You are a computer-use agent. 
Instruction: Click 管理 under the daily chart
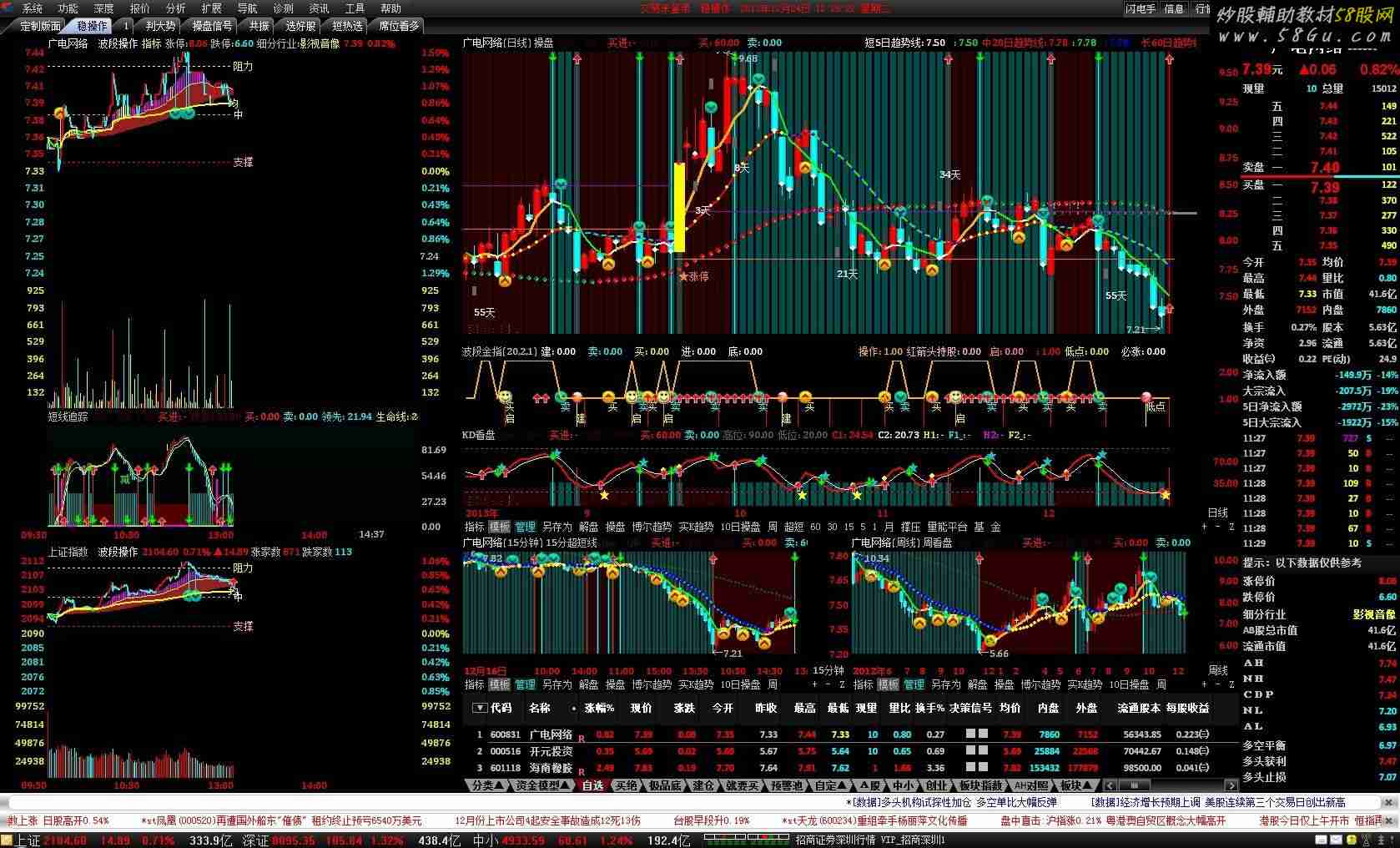pyautogui.click(x=525, y=527)
